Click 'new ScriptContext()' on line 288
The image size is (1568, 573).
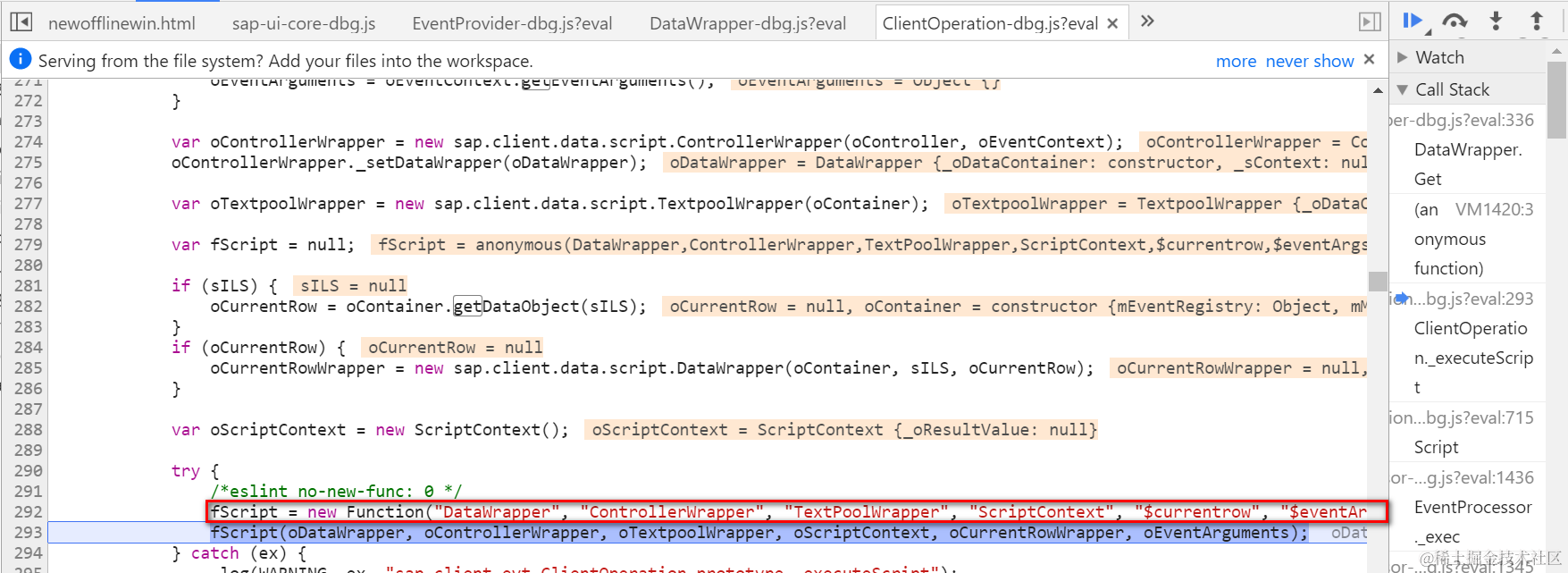(x=467, y=429)
